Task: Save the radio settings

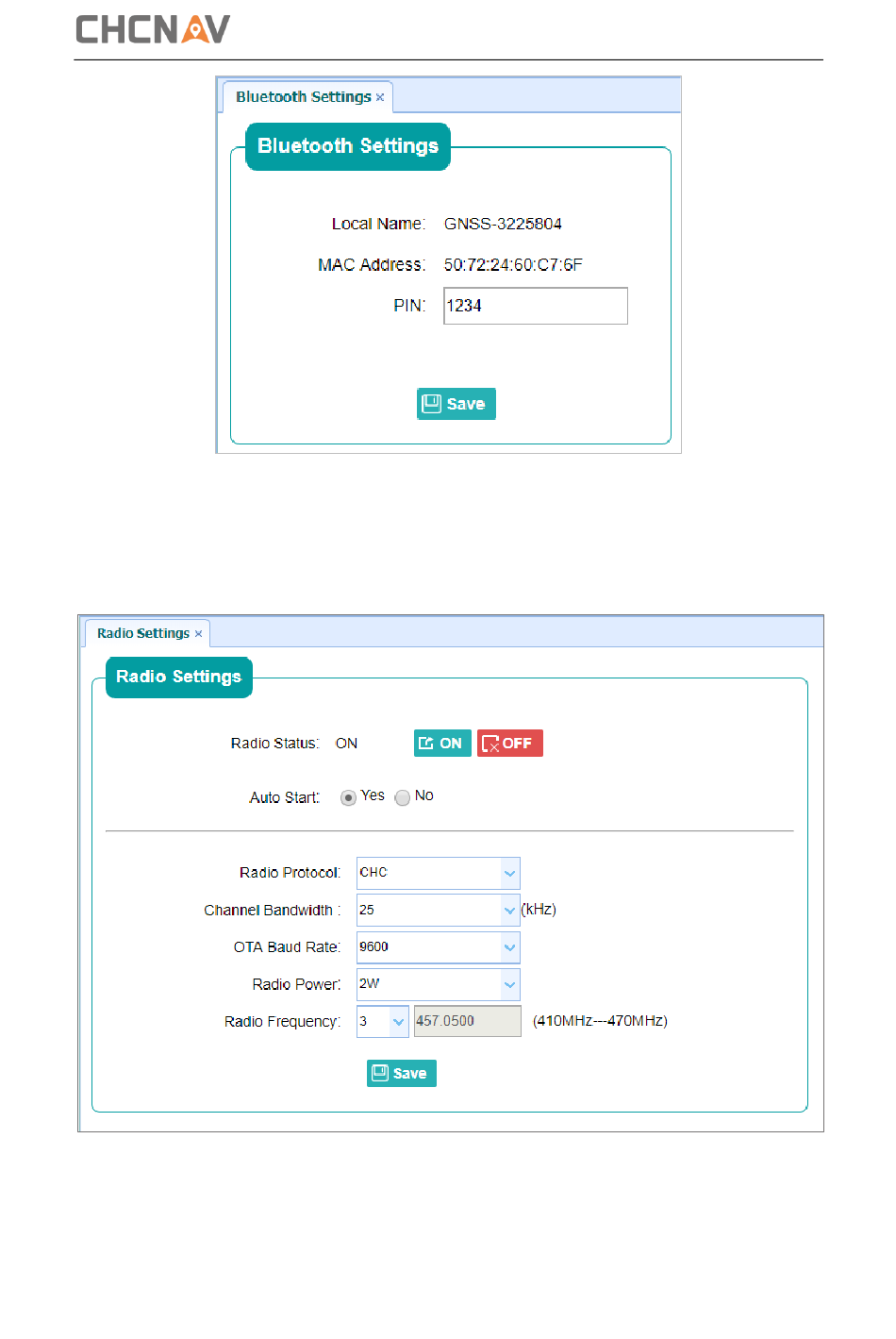Action: pyautogui.click(x=402, y=1073)
